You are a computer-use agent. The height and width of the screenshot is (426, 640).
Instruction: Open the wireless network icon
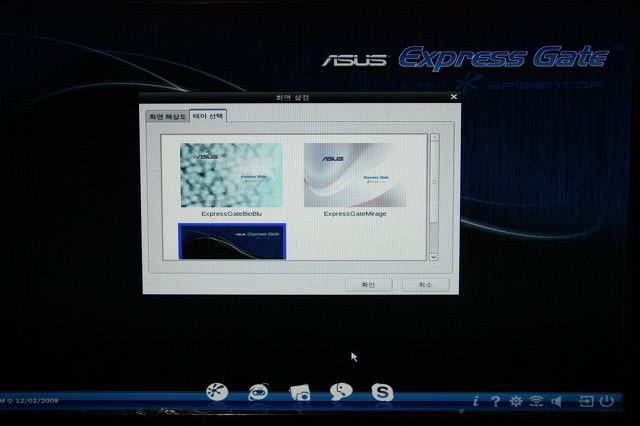click(536, 401)
